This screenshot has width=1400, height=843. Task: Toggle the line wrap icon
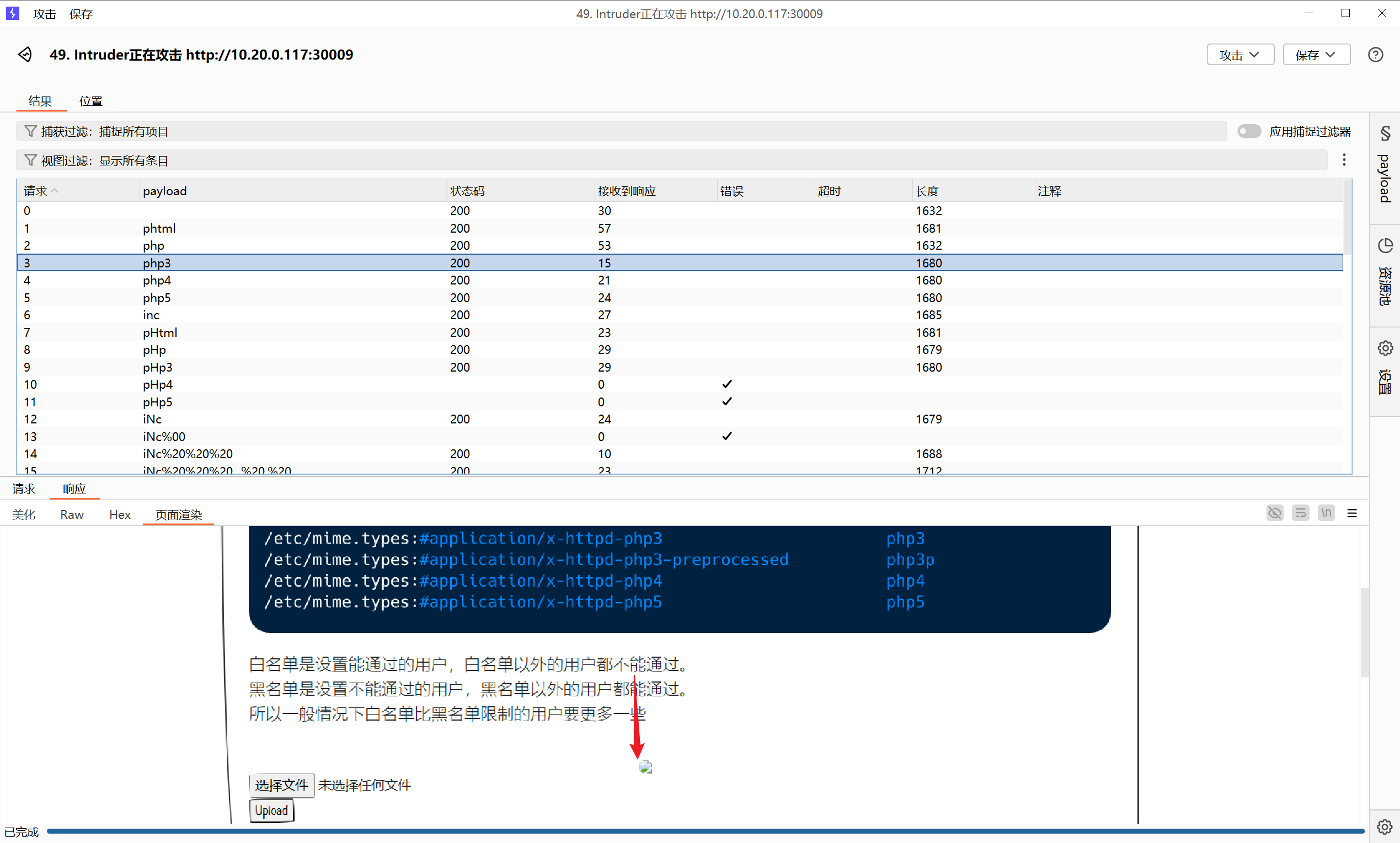pyautogui.click(x=1300, y=513)
